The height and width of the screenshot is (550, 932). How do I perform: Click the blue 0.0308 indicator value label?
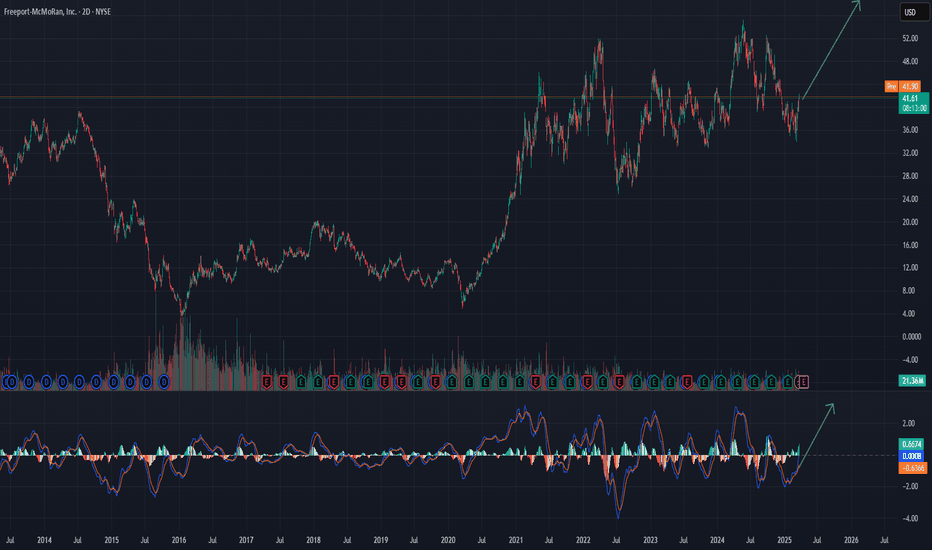pyautogui.click(x=912, y=456)
